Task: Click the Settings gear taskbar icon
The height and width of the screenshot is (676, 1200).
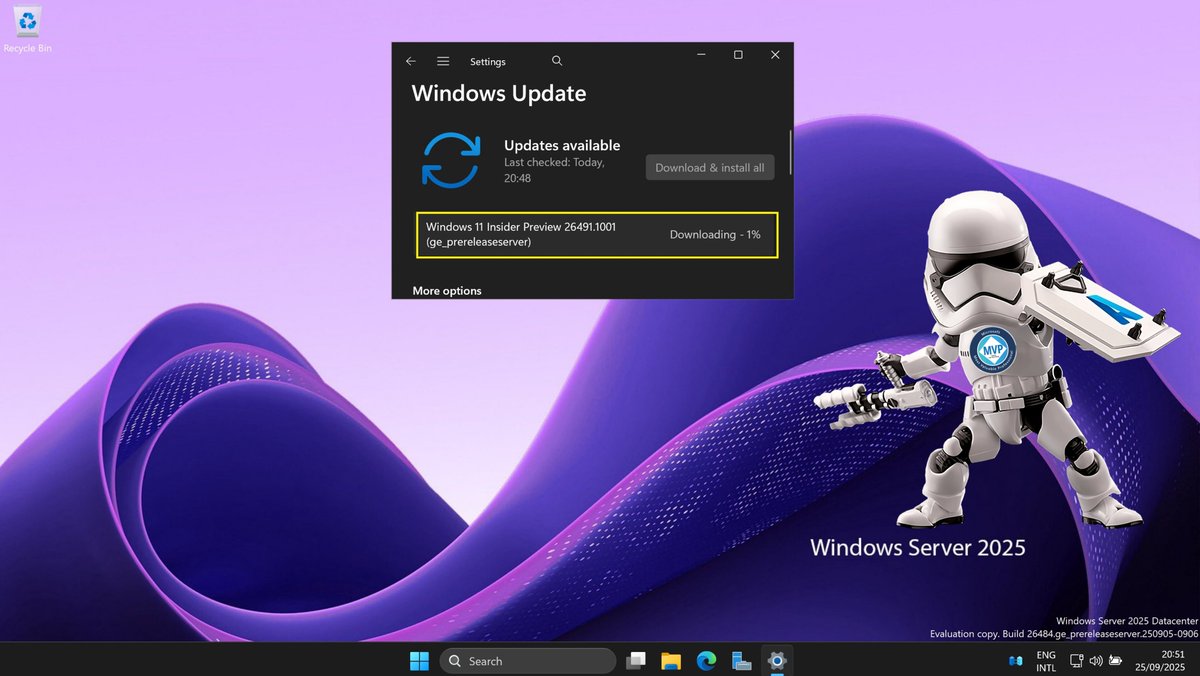Action: pyautogui.click(x=776, y=661)
